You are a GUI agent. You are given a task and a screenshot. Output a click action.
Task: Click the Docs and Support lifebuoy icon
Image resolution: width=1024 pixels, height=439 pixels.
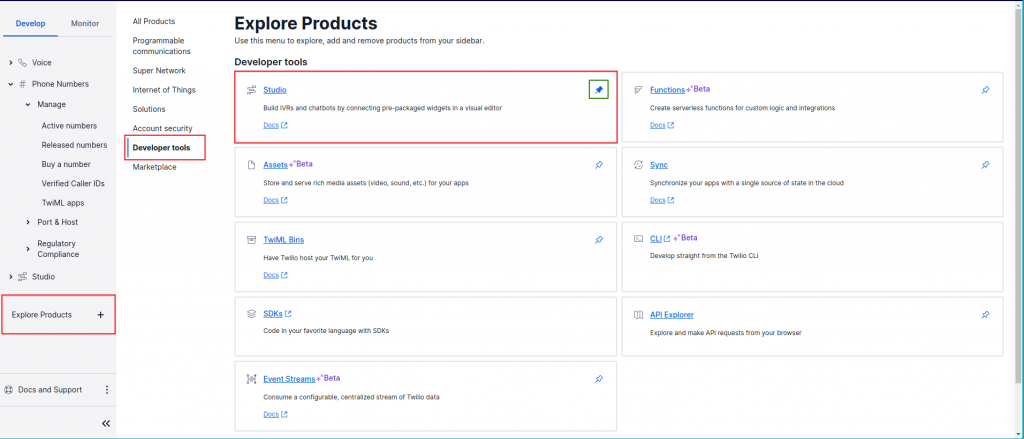point(9,390)
